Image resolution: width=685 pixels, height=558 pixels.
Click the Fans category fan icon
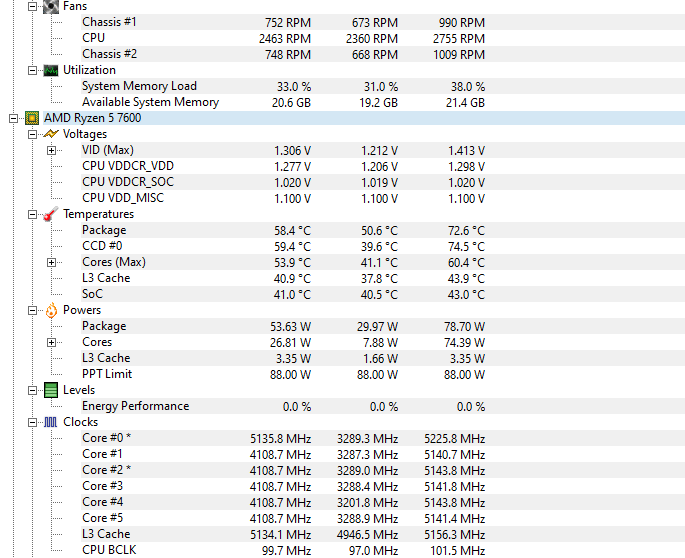pos(51,6)
